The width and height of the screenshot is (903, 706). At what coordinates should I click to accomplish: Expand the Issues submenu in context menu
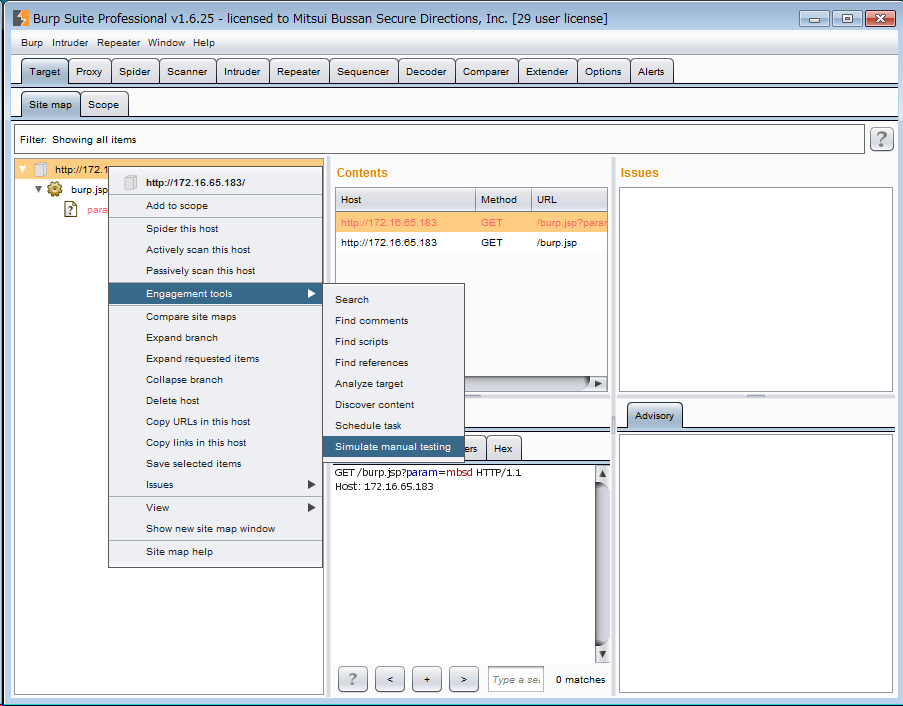(x=311, y=484)
